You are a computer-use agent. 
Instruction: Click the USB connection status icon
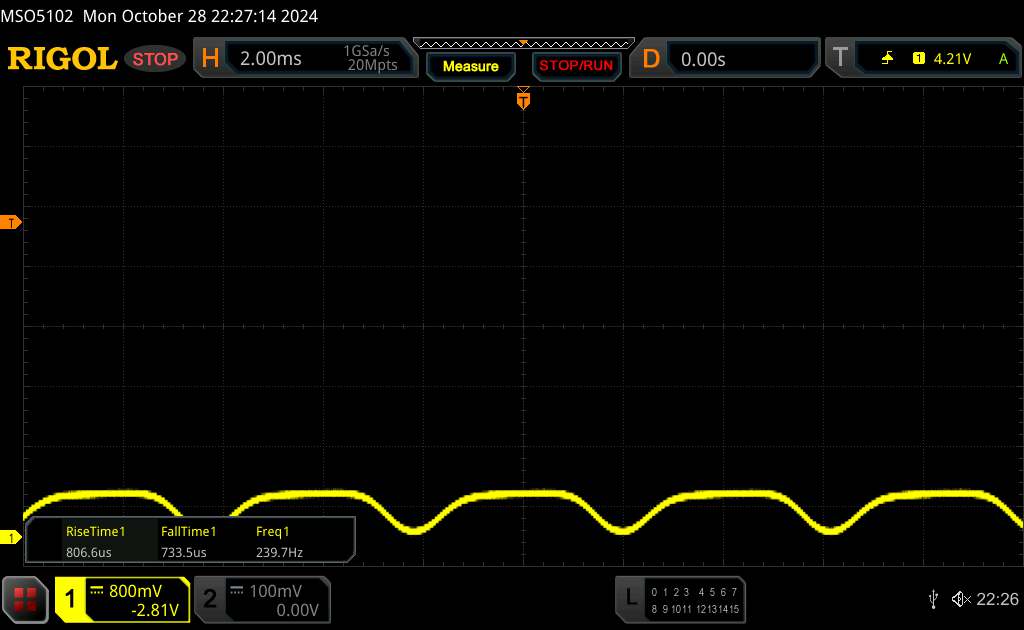(933, 598)
